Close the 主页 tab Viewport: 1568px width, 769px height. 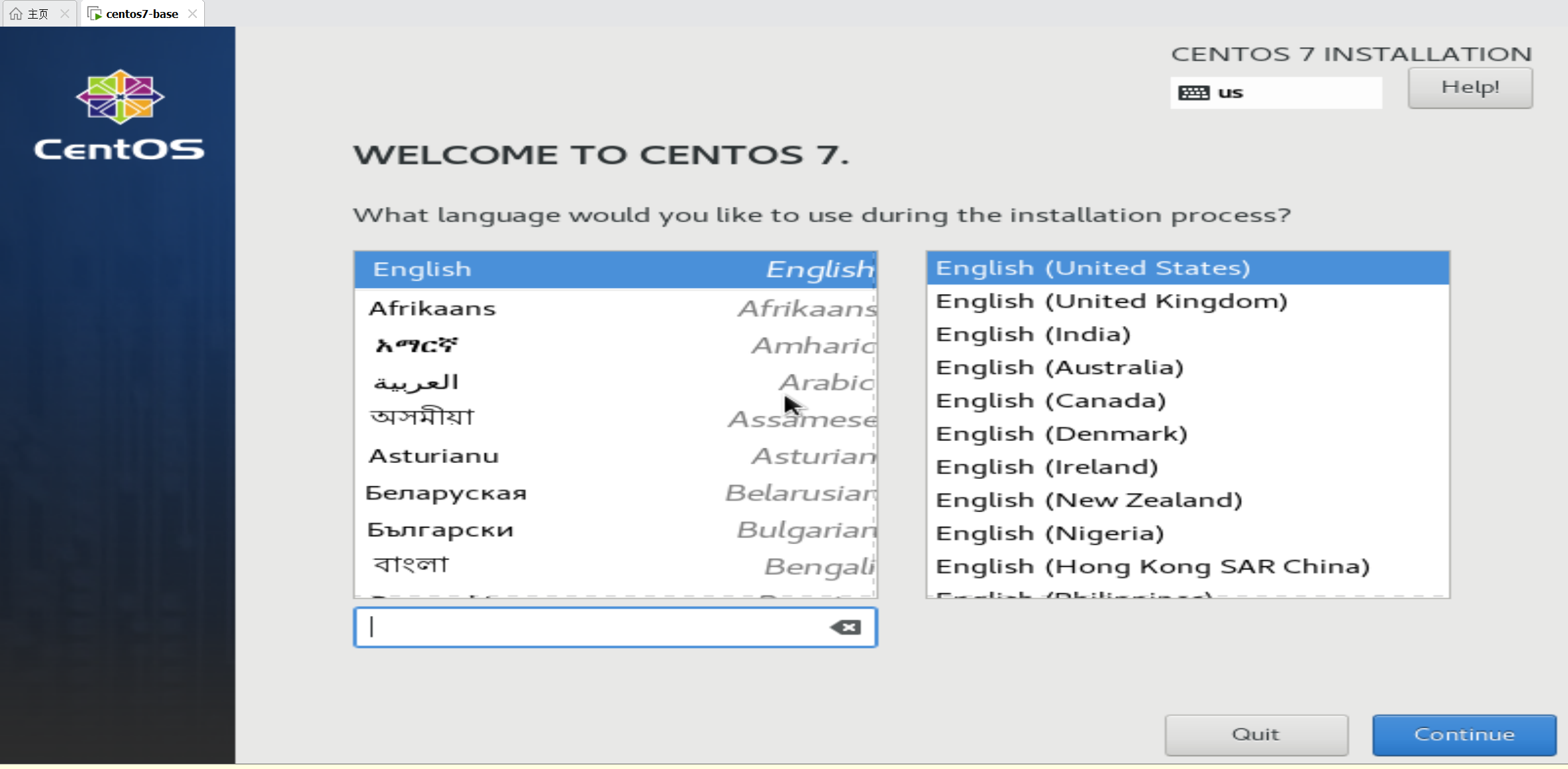pyautogui.click(x=65, y=13)
